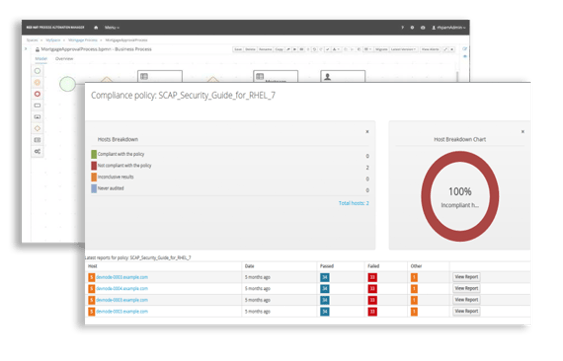View Report for the first table row
This screenshot has width=563, height=361.
(466, 277)
